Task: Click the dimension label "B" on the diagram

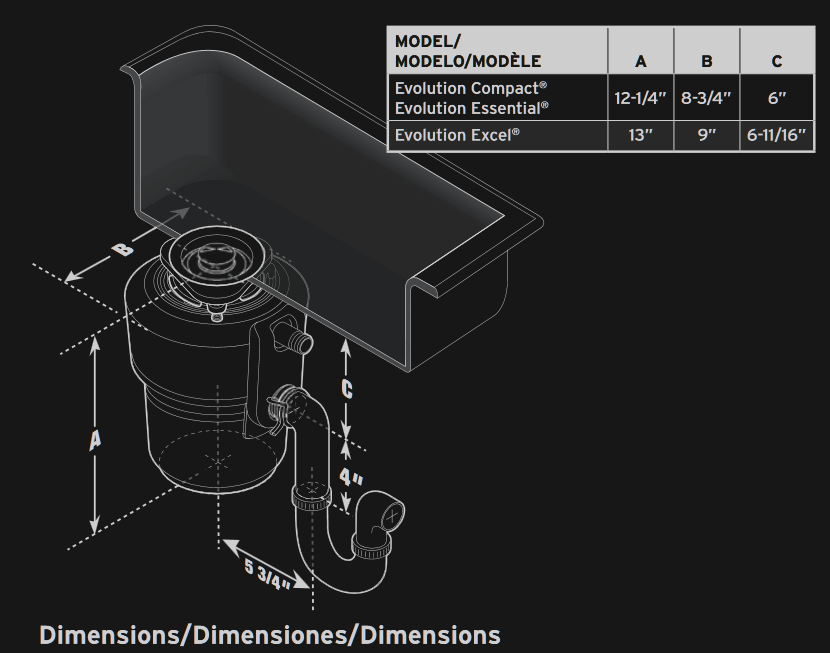Action: [x=123, y=249]
